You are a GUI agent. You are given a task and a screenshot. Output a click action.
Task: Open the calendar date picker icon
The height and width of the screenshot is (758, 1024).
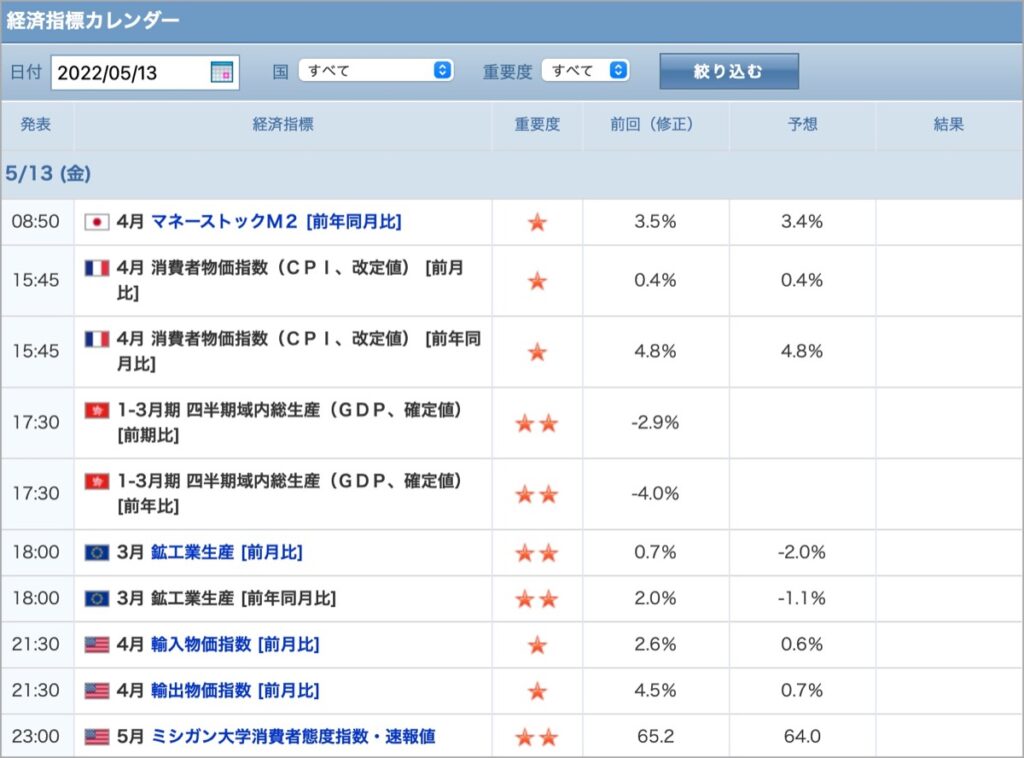221,72
